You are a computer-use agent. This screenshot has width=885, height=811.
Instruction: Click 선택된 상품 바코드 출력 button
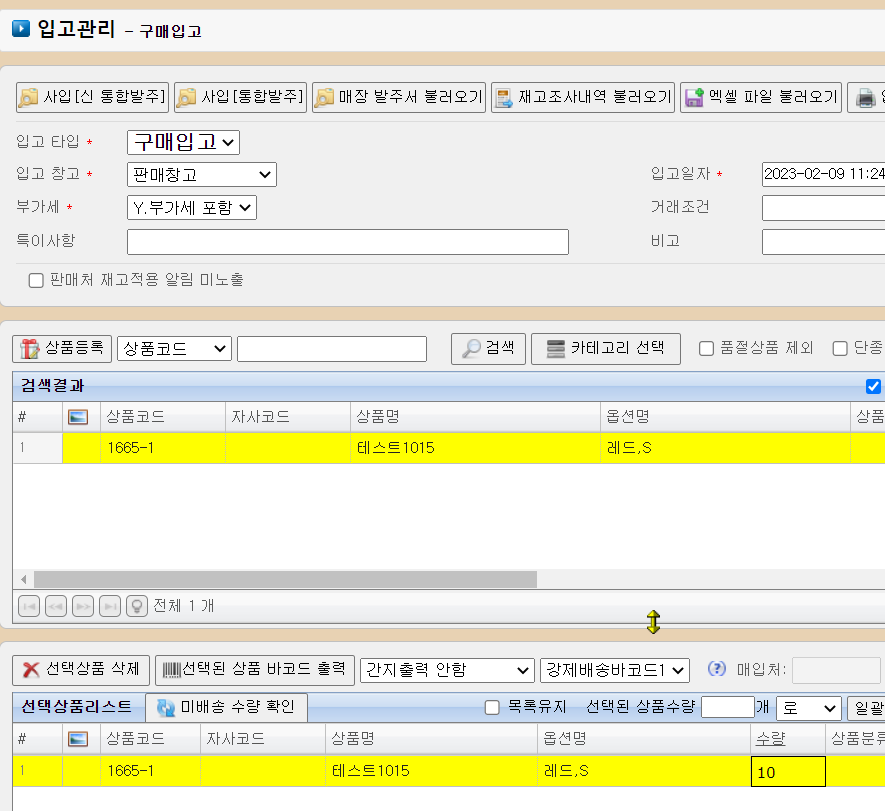pos(255,670)
